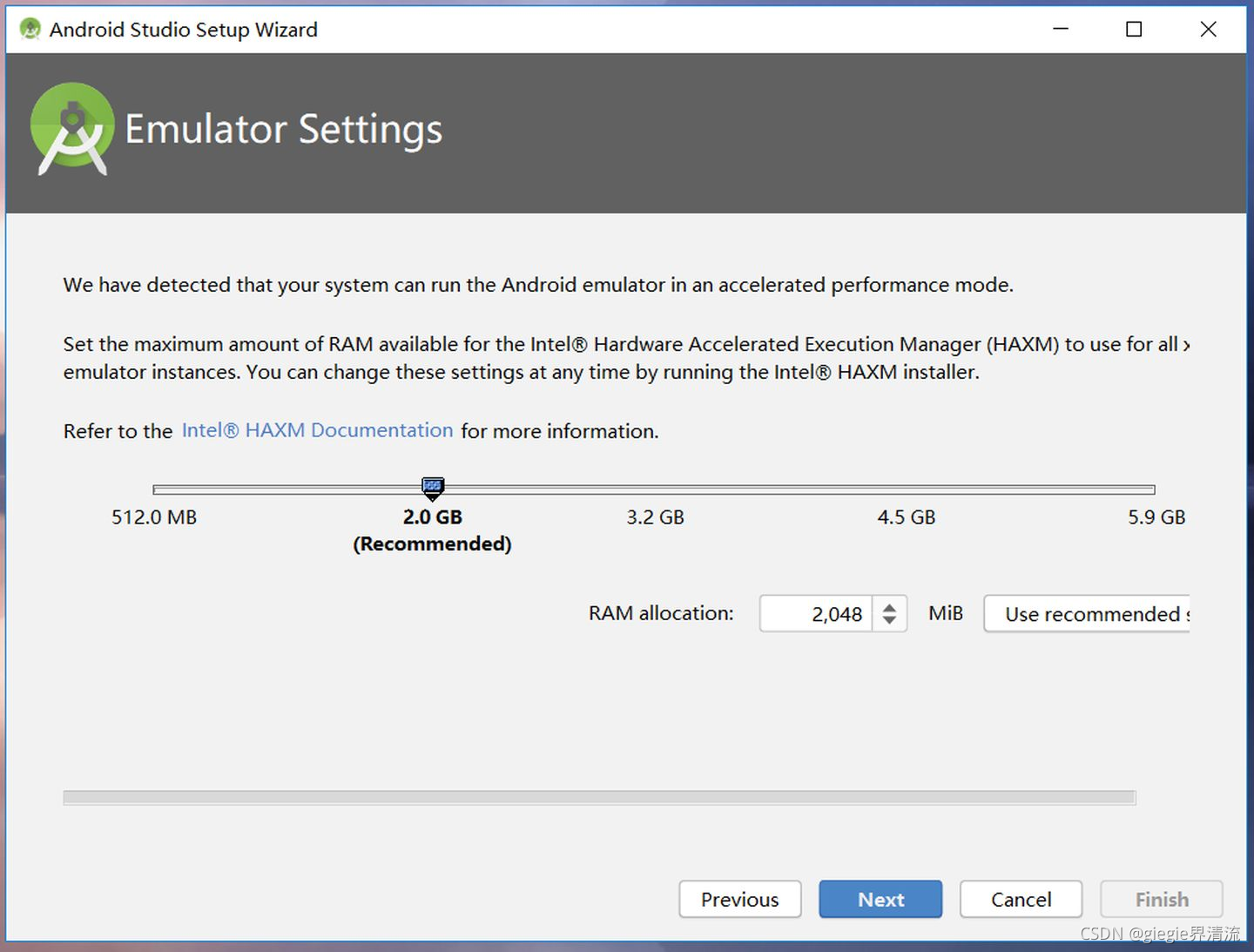Click the Android Studio title bar icon
1254x952 pixels.
pos(30,29)
